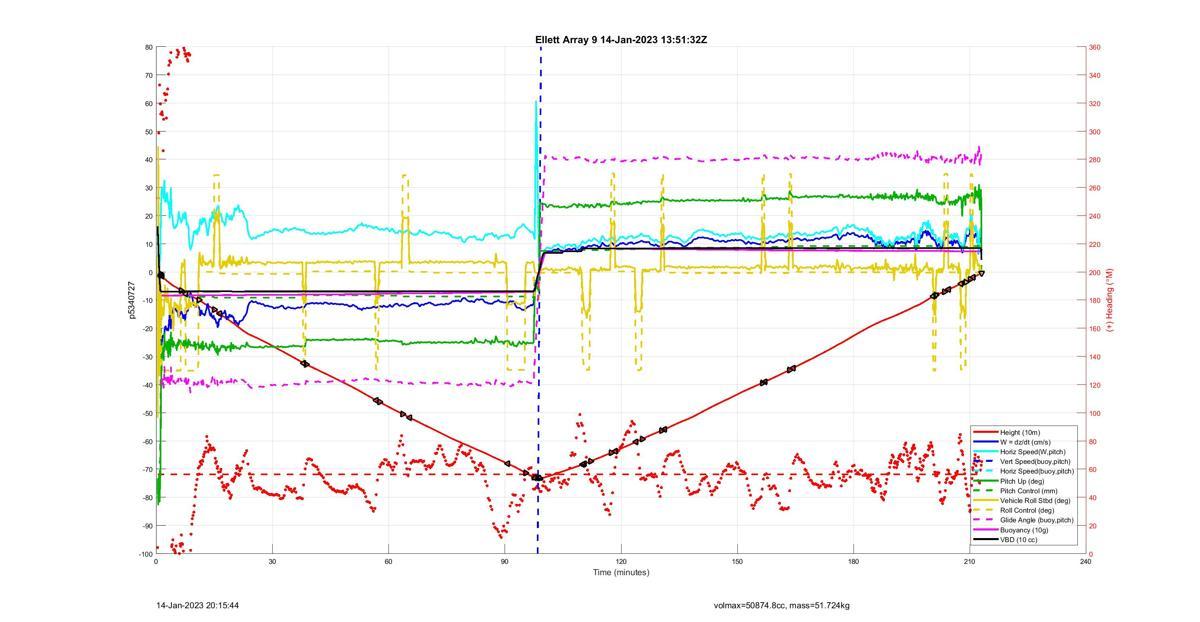Click the black VBD legend line sample
The image size is (1200, 622).
point(984,540)
